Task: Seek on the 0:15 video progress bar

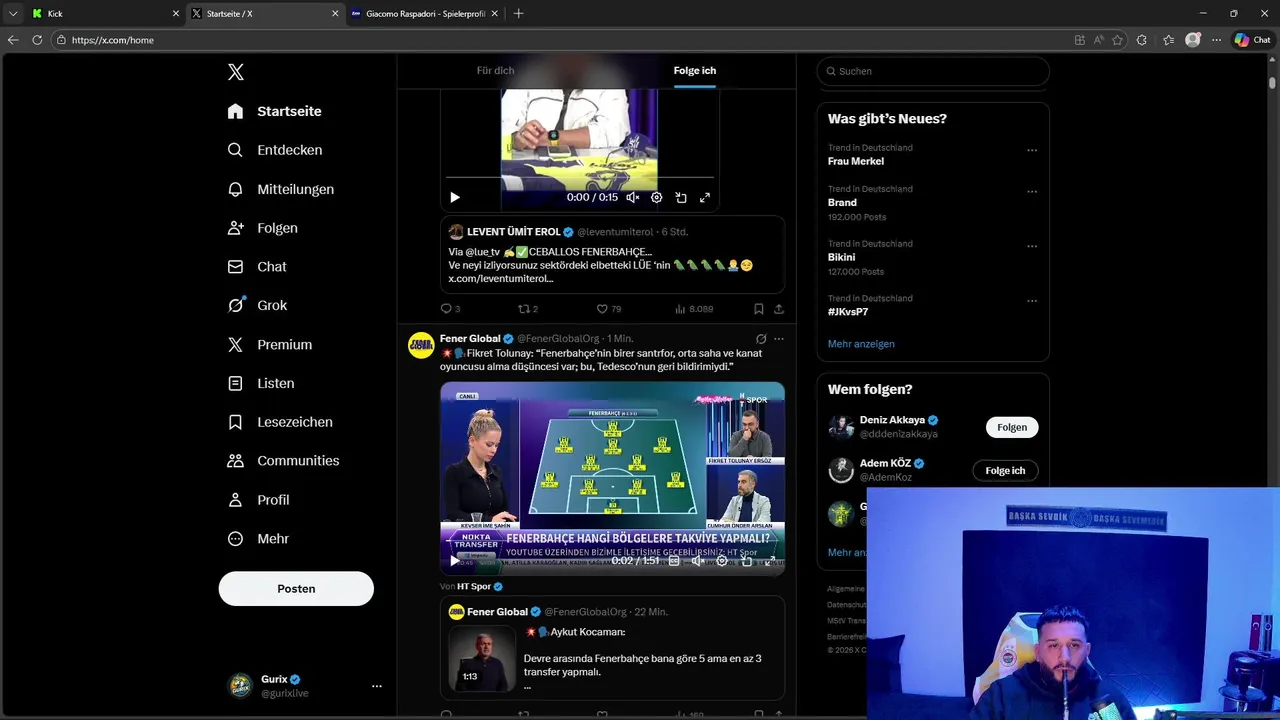Action: 580,179
